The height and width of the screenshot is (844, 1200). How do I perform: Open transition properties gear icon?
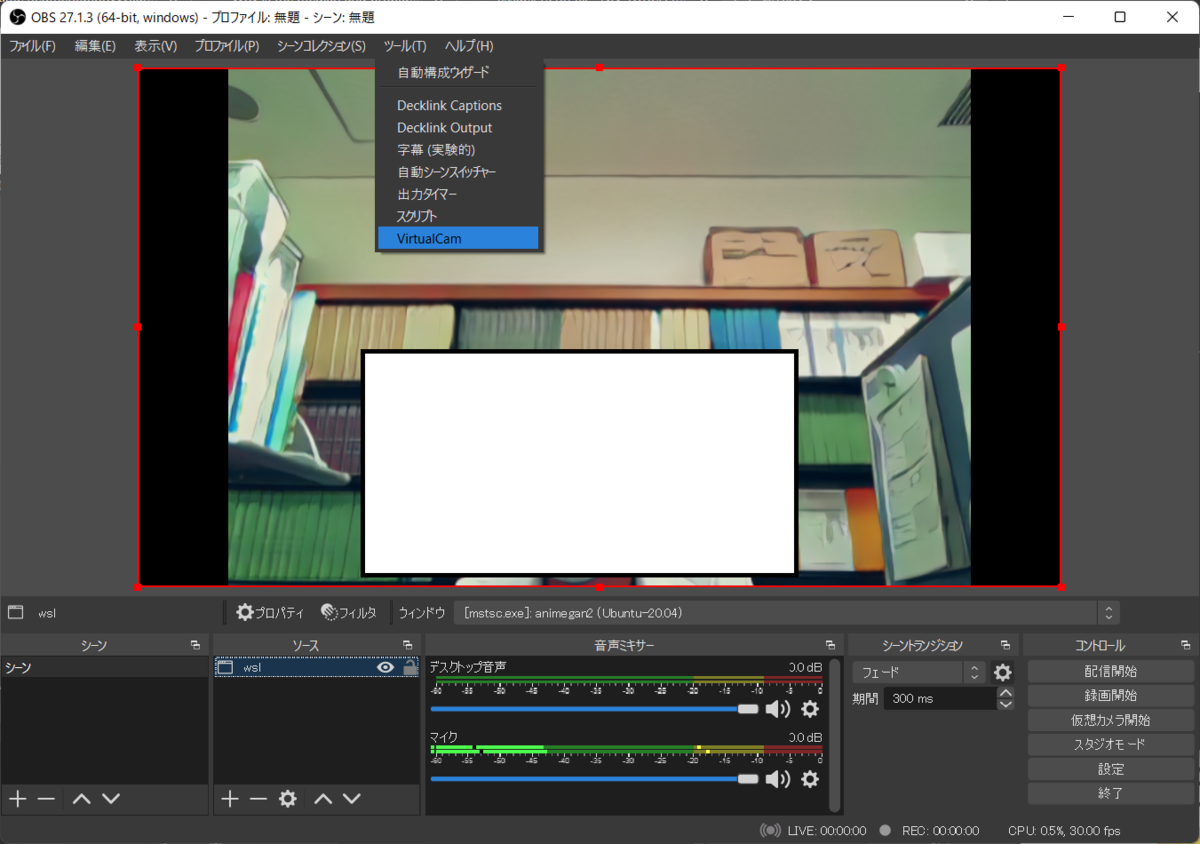[1002, 672]
